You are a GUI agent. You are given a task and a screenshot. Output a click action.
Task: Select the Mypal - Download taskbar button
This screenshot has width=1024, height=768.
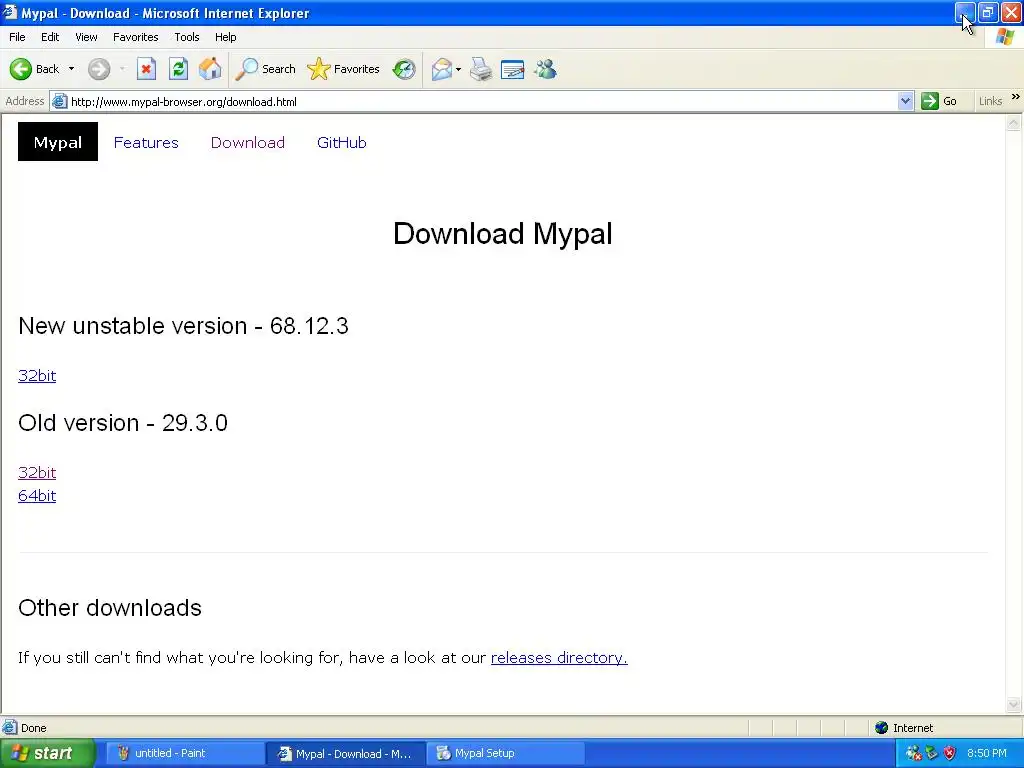[346, 753]
